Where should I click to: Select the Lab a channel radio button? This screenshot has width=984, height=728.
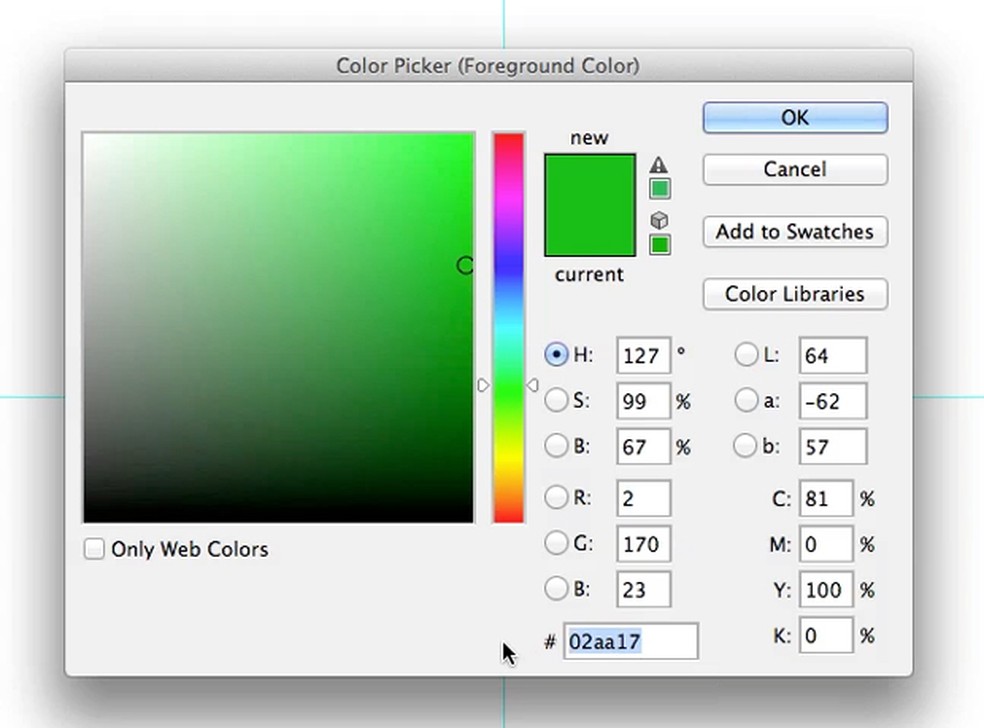click(746, 401)
